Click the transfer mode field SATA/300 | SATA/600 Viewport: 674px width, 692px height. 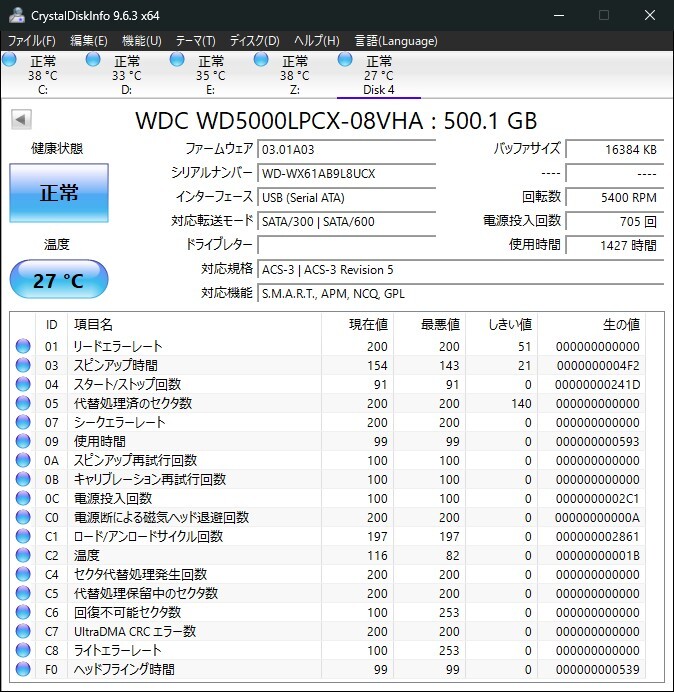pyautogui.click(x=346, y=221)
